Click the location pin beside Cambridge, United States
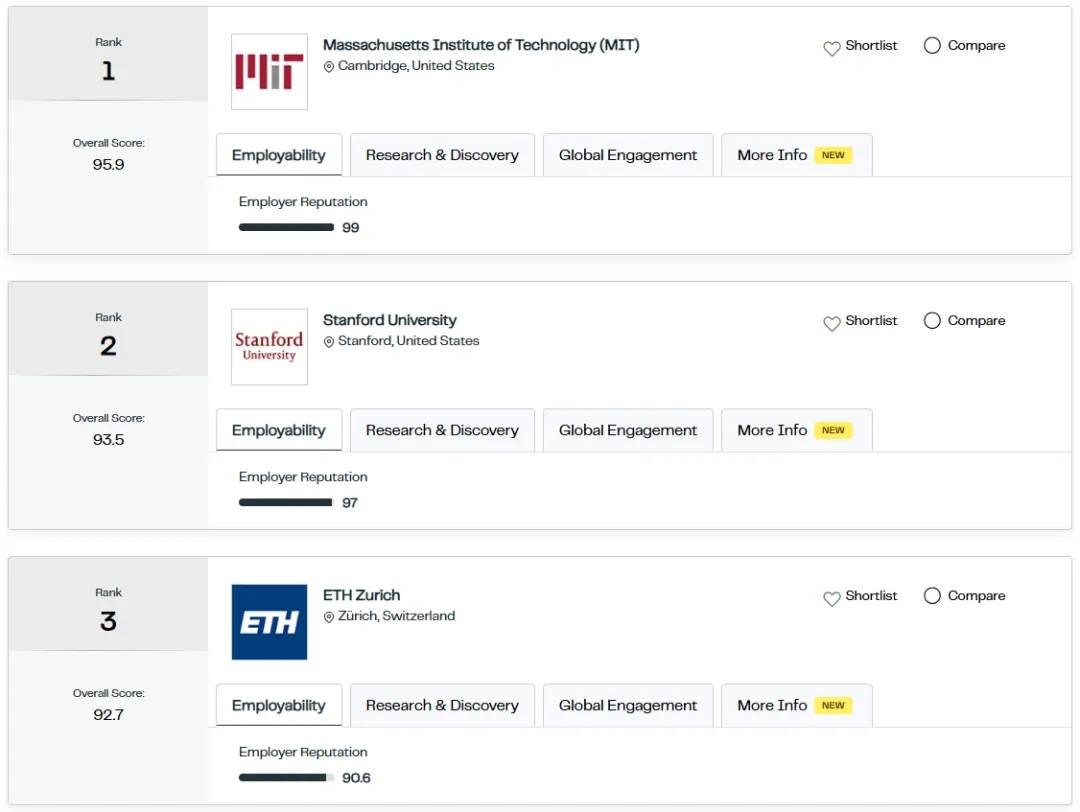The width and height of the screenshot is (1080, 812). pyautogui.click(x=329, y=66)
